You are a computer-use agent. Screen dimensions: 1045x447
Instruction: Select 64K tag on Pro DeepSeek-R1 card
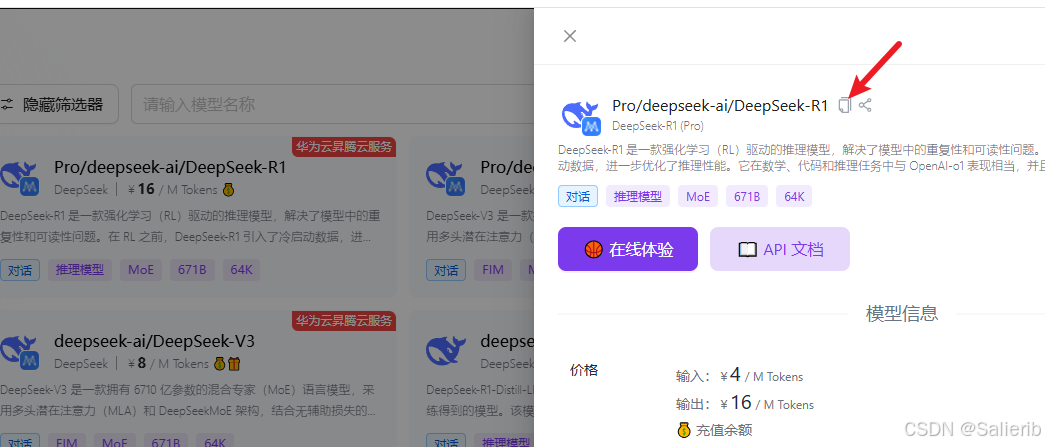click(x=241, y=270)
